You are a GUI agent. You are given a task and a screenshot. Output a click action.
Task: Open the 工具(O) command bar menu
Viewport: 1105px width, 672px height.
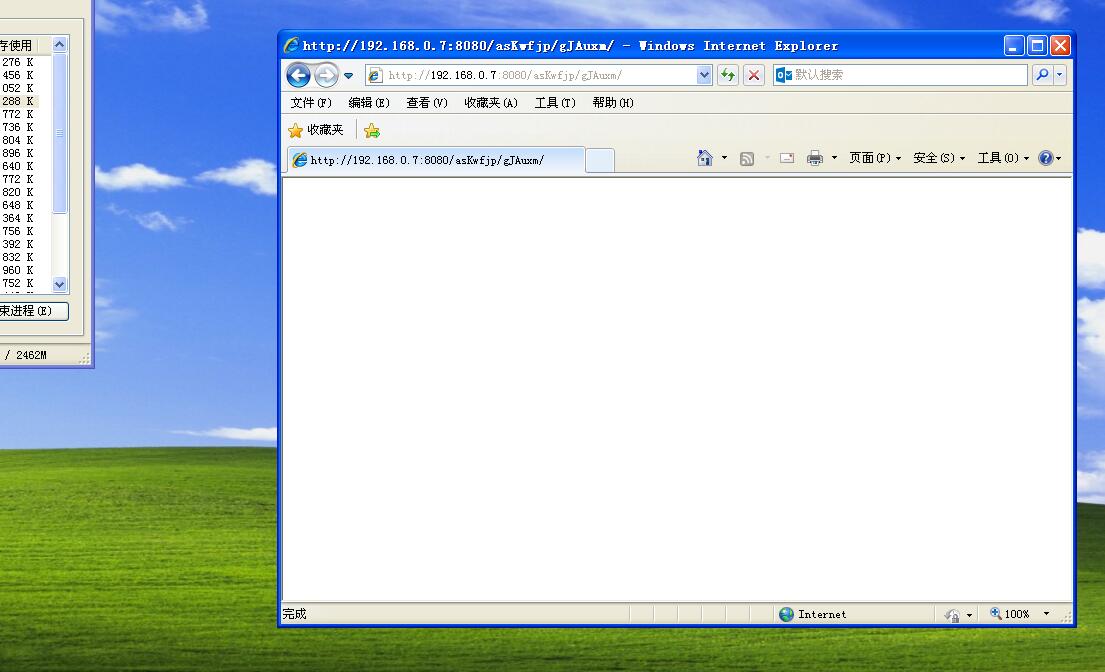coord(1003,158)
